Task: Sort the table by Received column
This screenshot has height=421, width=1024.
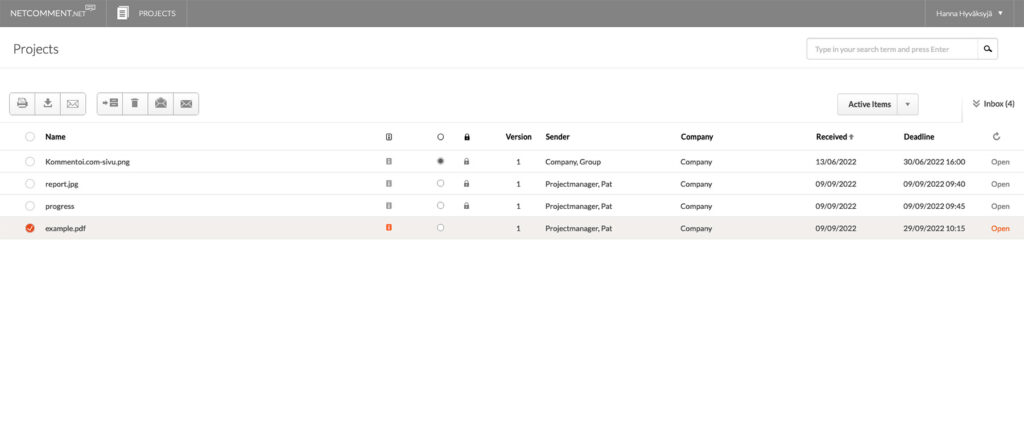Action: coord(834,137)
